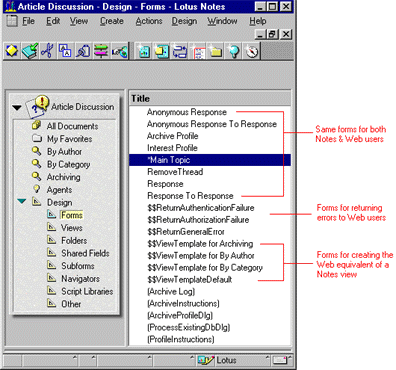Click the magnifier over document toolbar icon
This screenshot has height=370, width=396.
coord(83,51)
